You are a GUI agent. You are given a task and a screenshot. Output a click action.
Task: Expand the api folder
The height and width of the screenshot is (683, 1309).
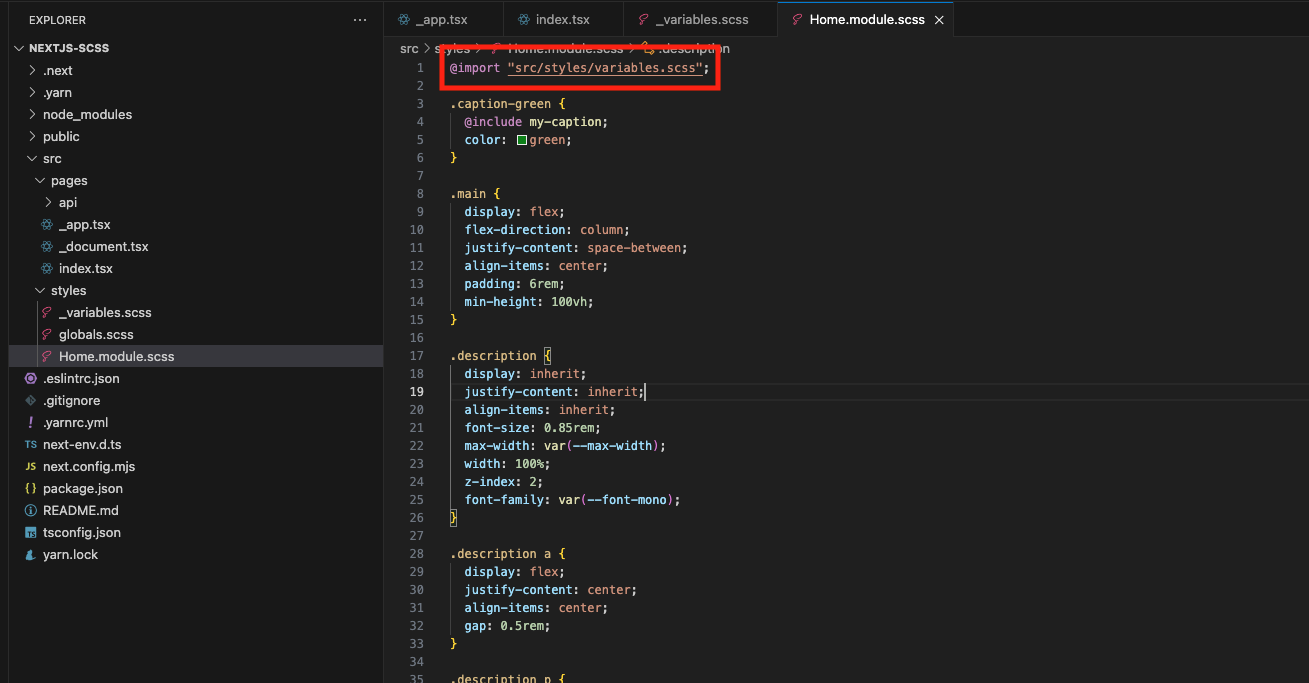click(x=48, y=203)
